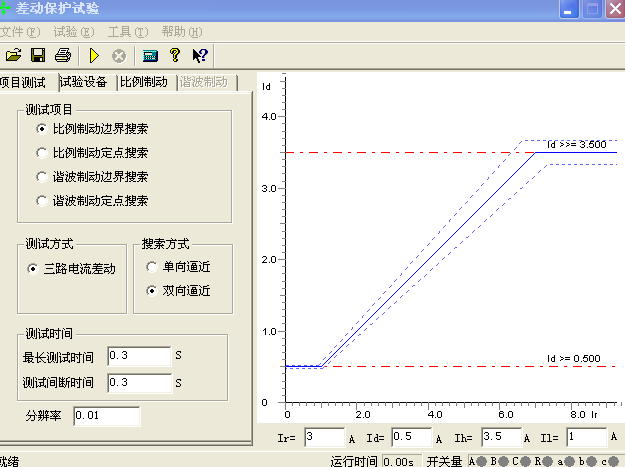The image size is (625, 467).
Task: Click the Id >= 0.500 chart label
Action: click(574, 359)
